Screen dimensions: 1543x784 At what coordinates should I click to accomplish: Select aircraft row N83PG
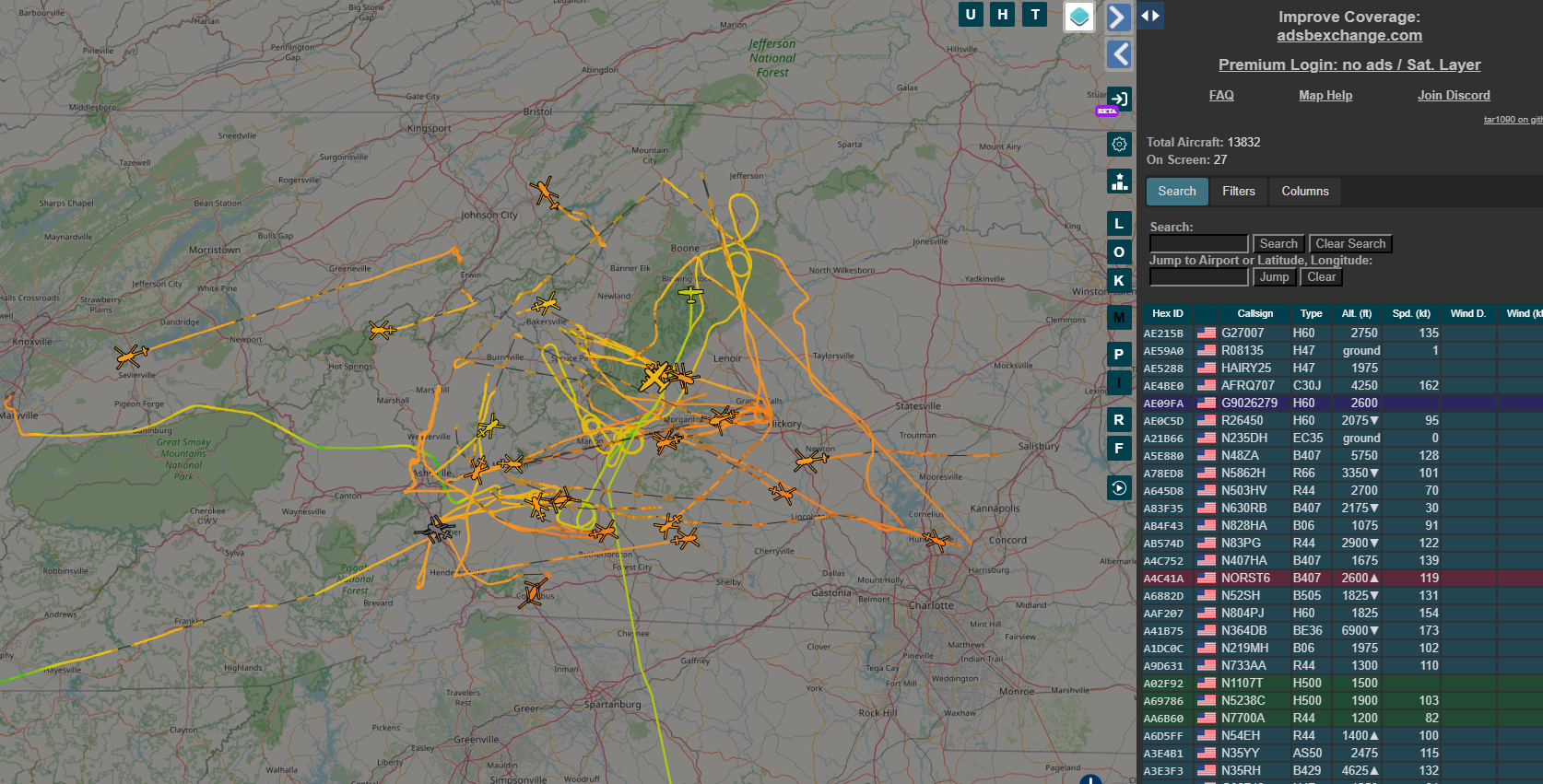pyautogui.click(x=1341, y=543)
